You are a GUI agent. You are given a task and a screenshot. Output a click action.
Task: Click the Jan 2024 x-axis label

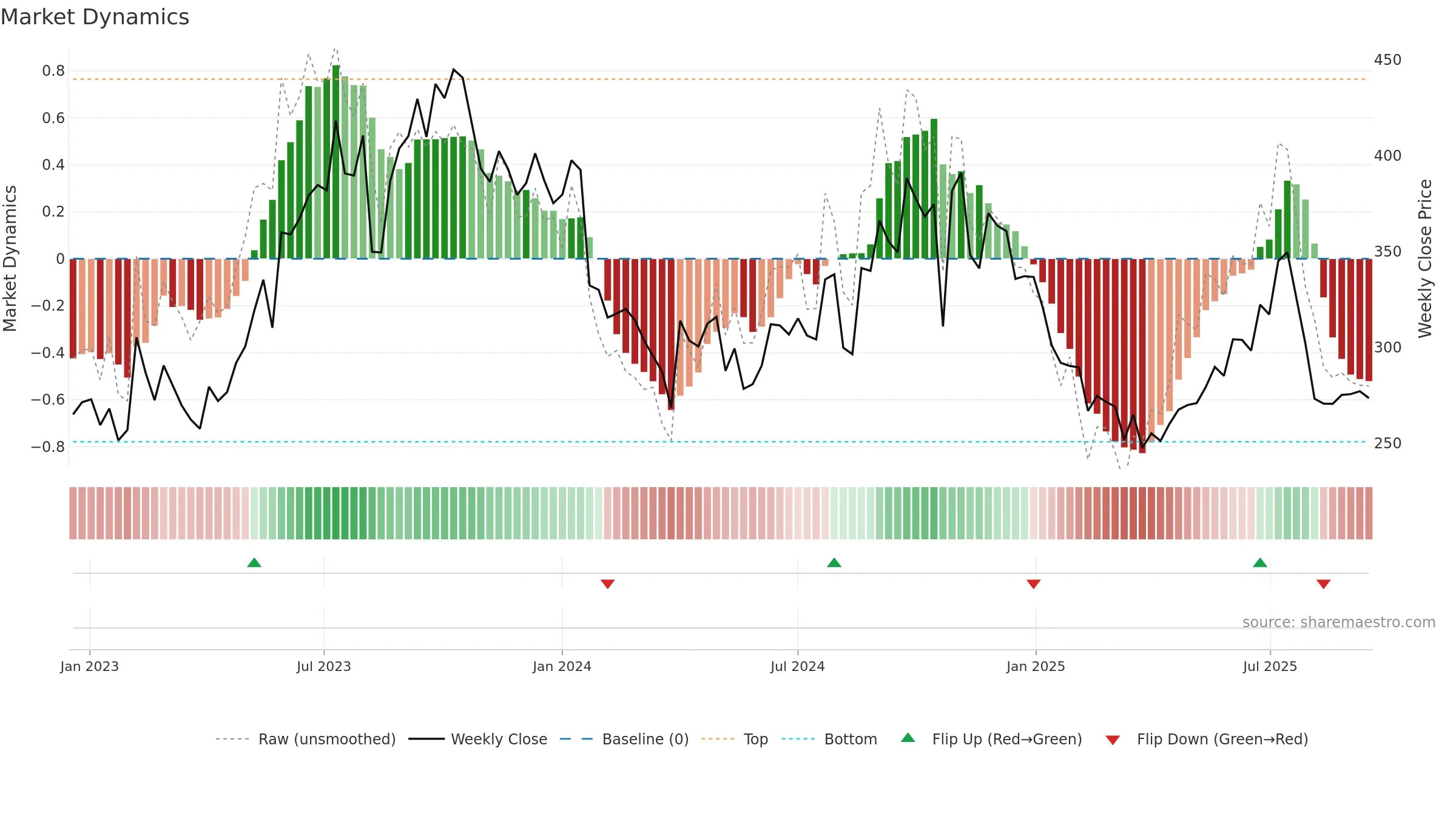click(562, 666)
